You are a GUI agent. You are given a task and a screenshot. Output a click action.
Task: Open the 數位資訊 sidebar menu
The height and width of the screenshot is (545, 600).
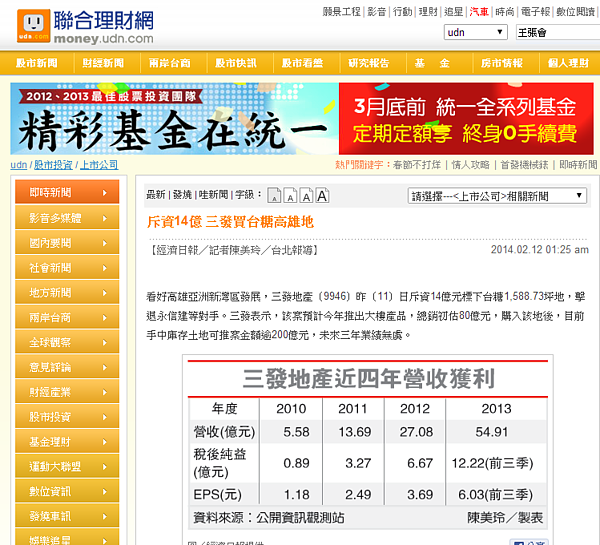point(67,491)
